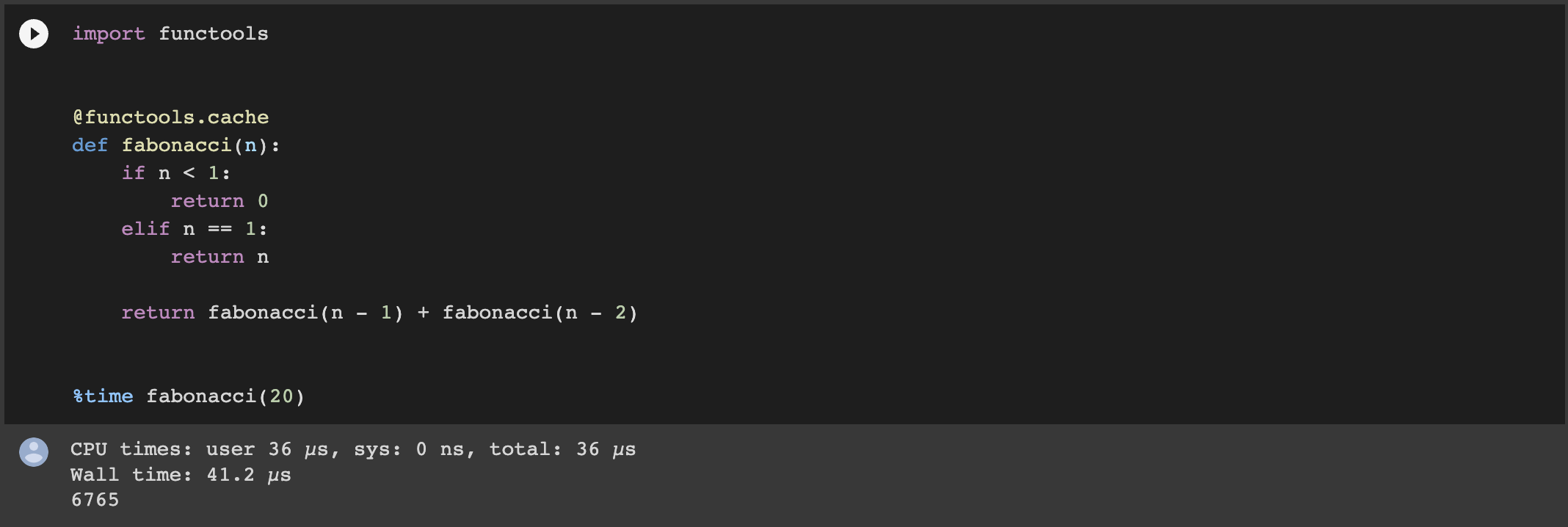Click the functools module name in import line

(x=214, y=34)
